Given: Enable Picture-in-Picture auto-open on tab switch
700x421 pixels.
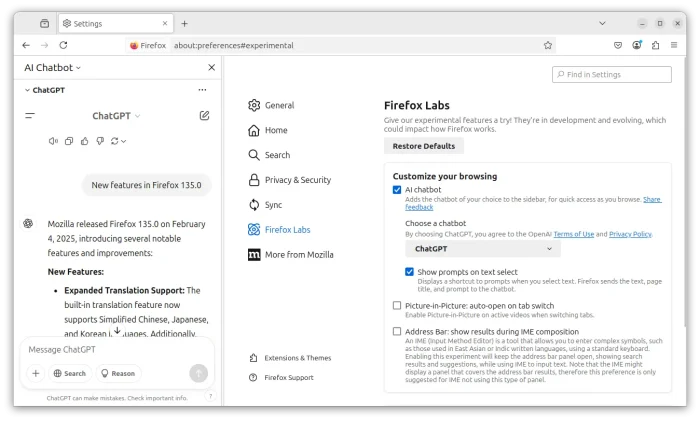Looking at the screenshot, I should 397,305.
